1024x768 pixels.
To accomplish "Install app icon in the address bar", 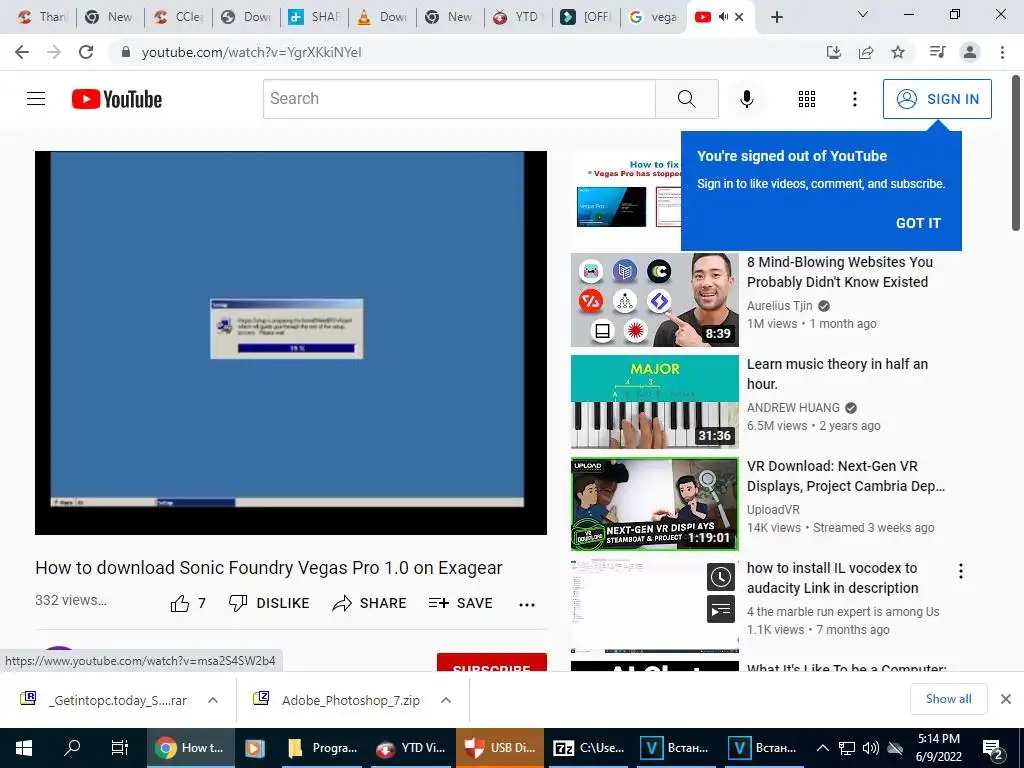I will pos(834,52).
